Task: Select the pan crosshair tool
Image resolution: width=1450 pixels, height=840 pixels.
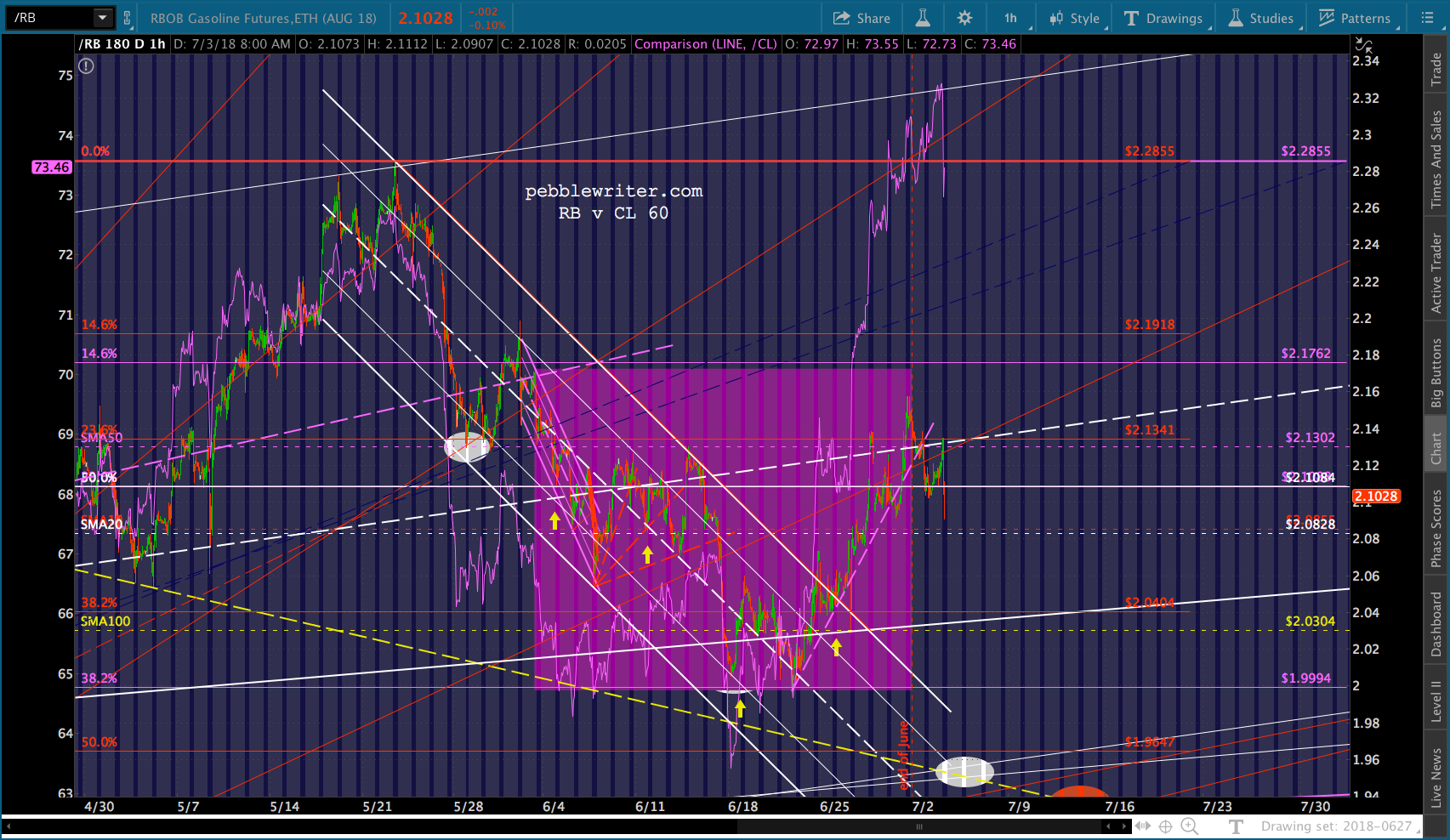Action: click(x=1165, y=826)
